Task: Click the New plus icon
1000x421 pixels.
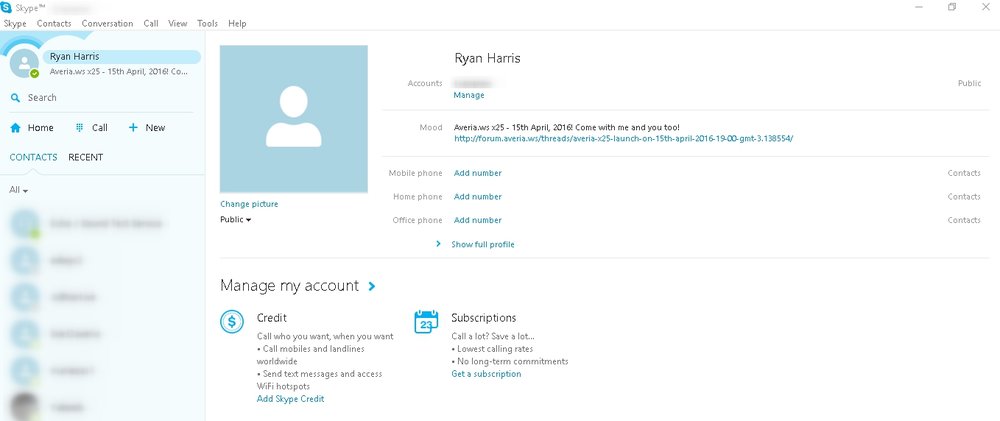Action: 133,128
